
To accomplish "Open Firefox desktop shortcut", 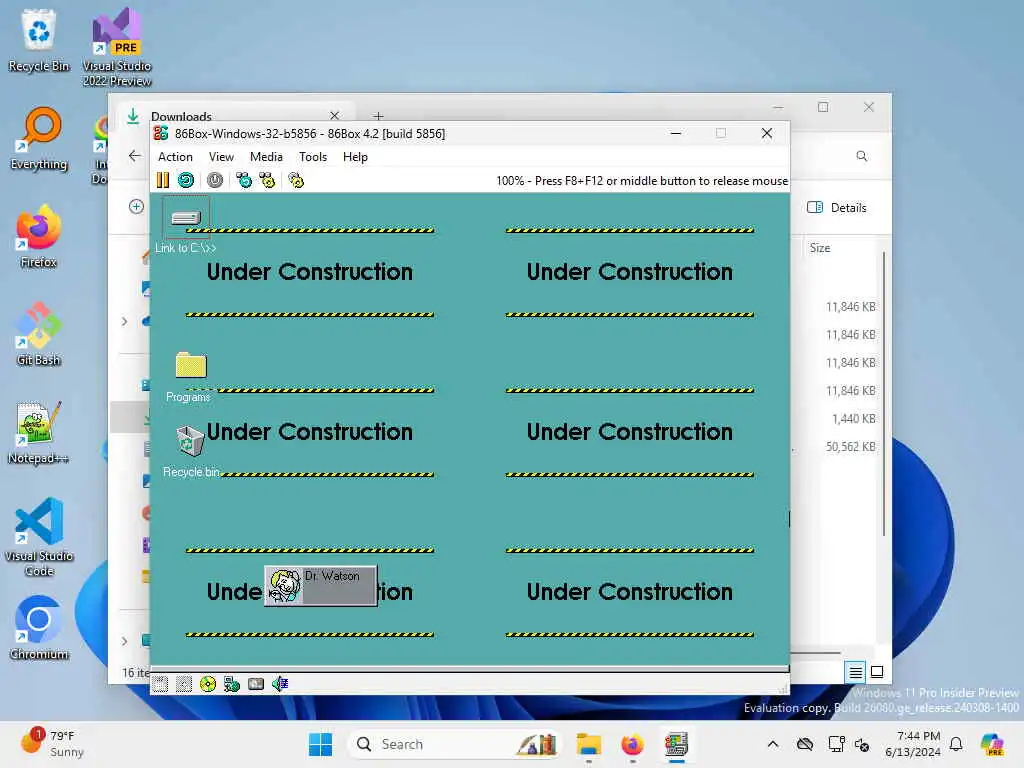I will tap(39, 236).
